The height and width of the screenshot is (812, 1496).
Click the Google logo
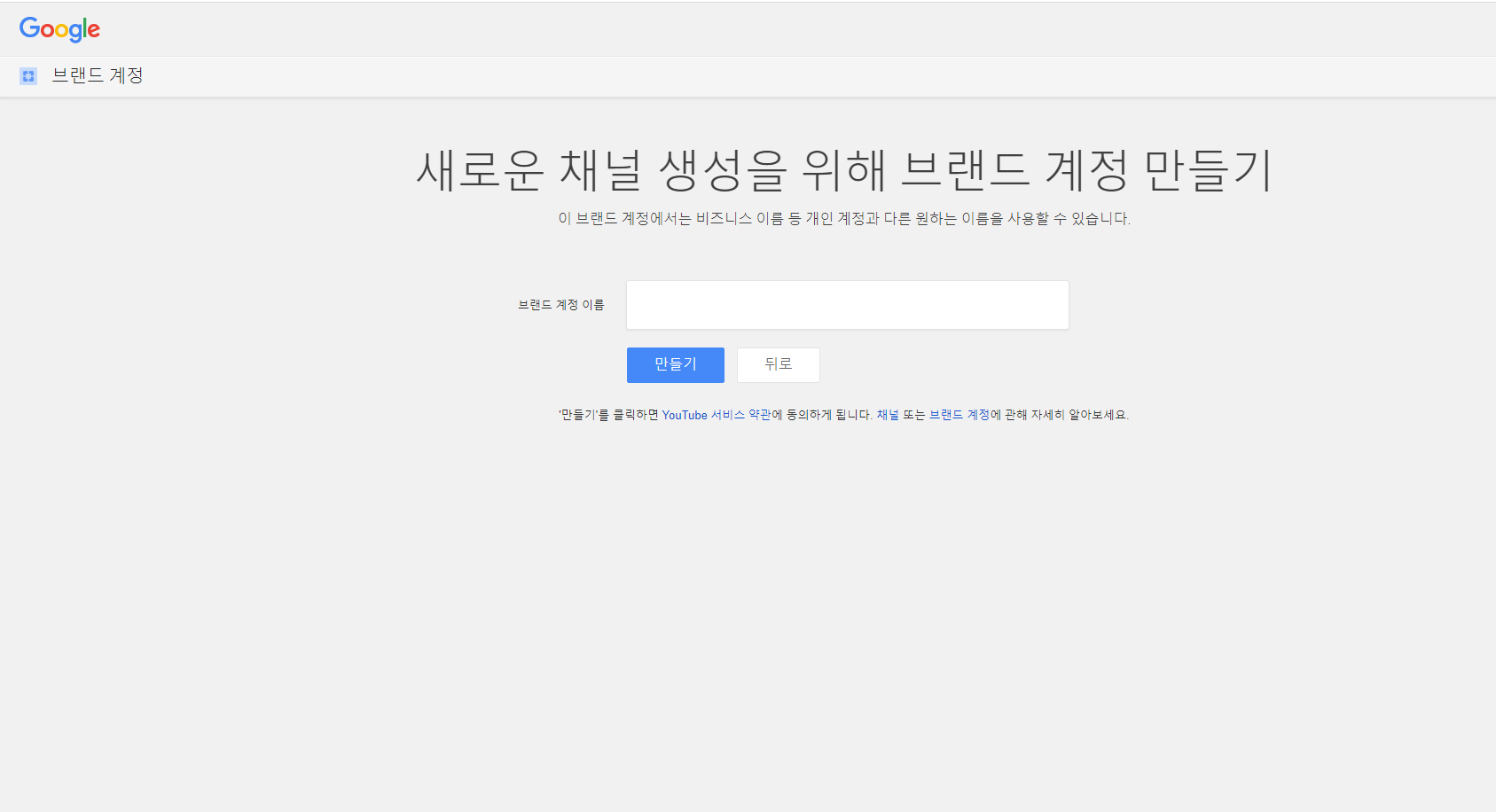59,29
